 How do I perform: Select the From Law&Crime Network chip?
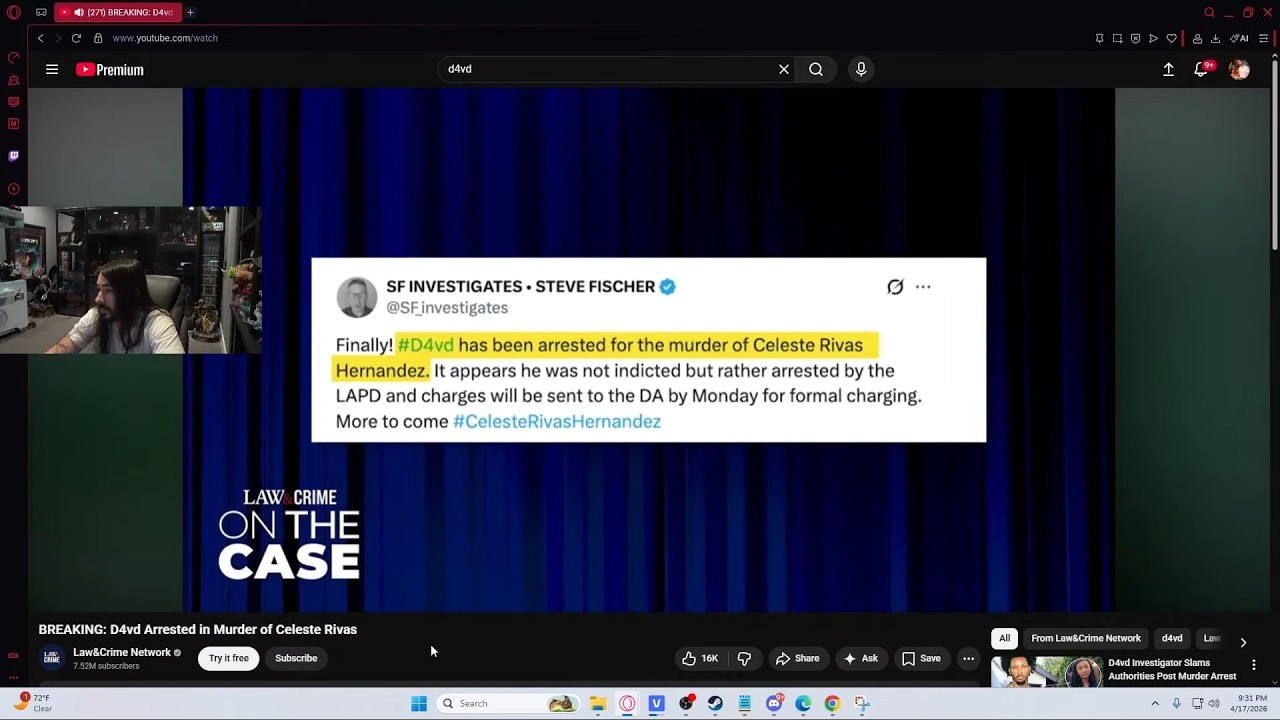1086,638
